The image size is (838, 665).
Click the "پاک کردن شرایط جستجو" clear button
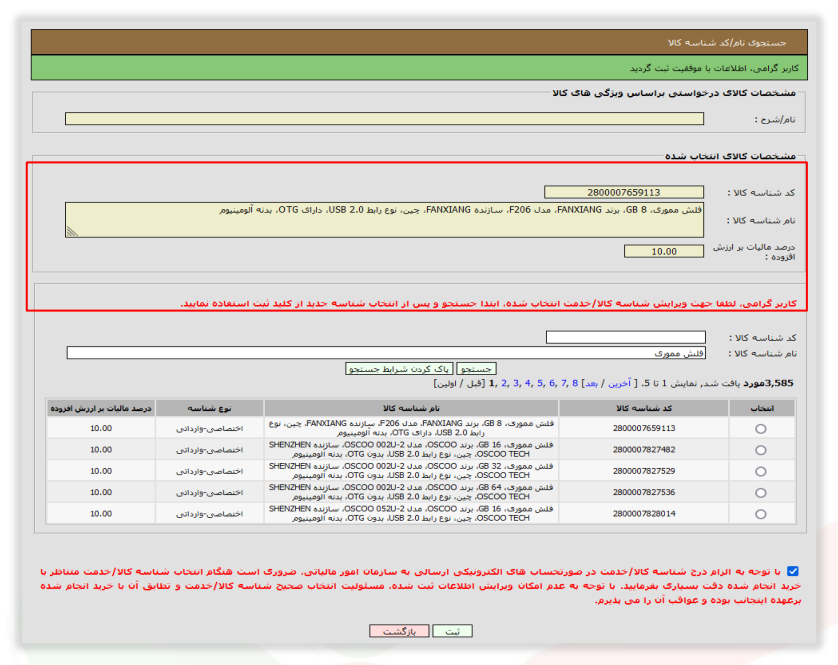tap(399, 369)
